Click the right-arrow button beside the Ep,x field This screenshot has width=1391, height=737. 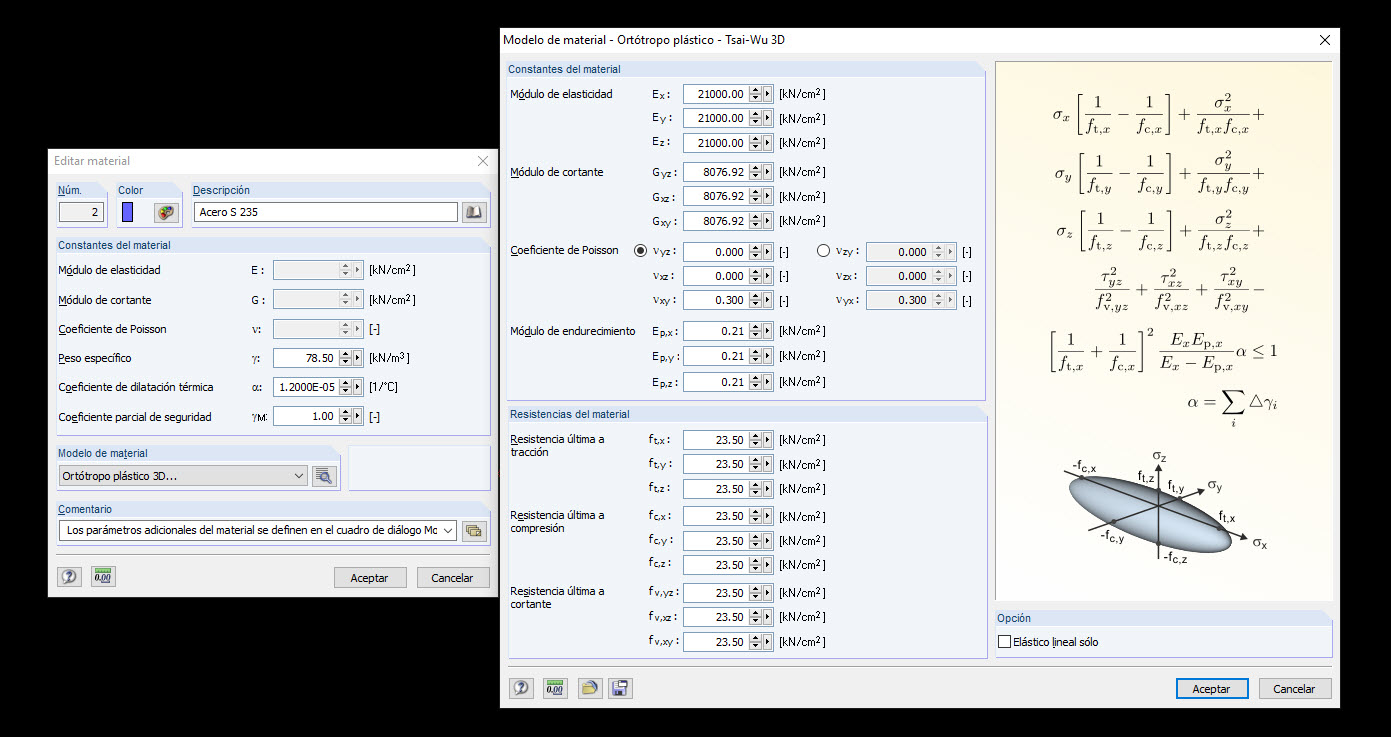coord(768,331)
